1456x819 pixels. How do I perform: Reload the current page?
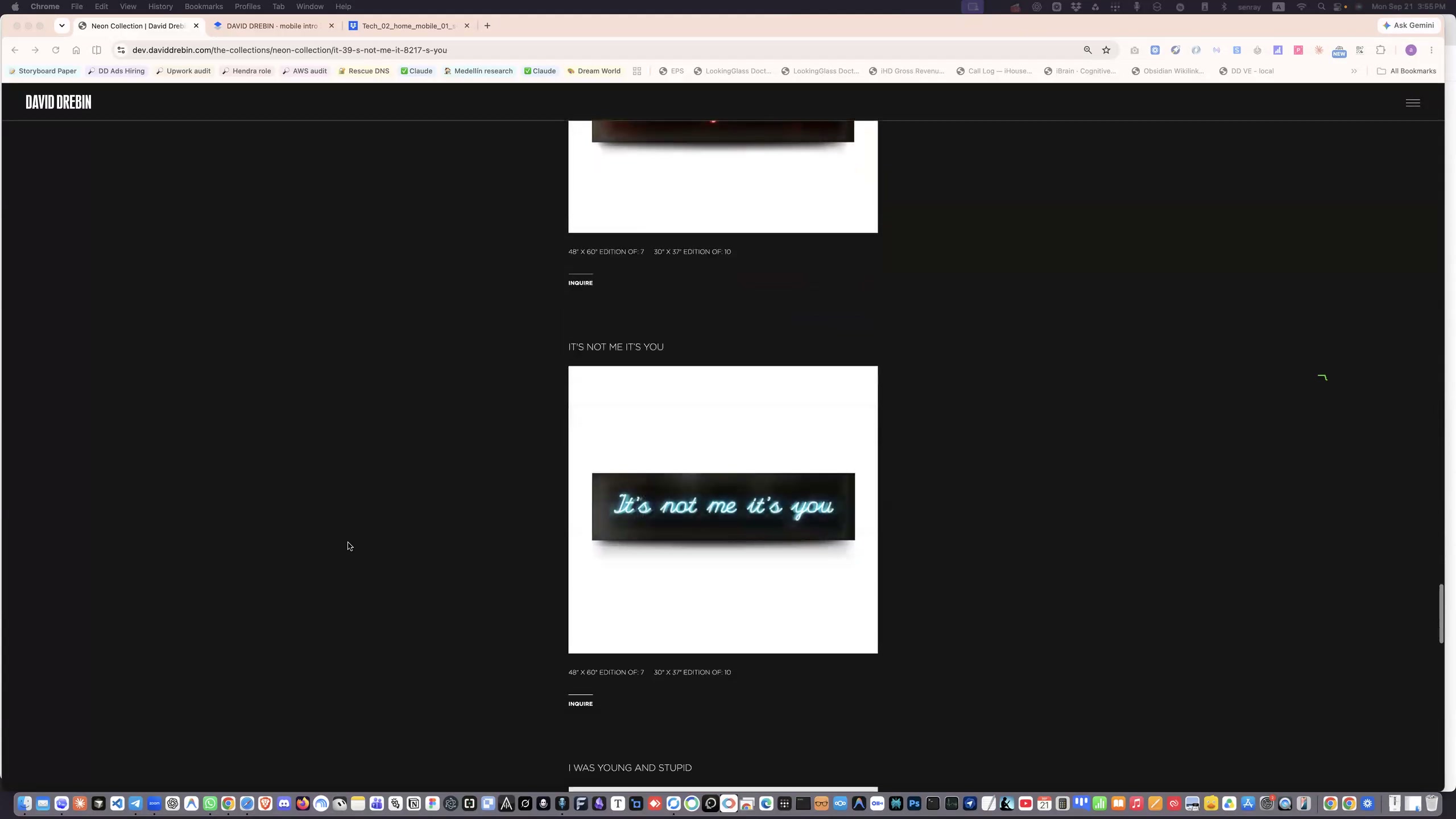pos(56,50)
